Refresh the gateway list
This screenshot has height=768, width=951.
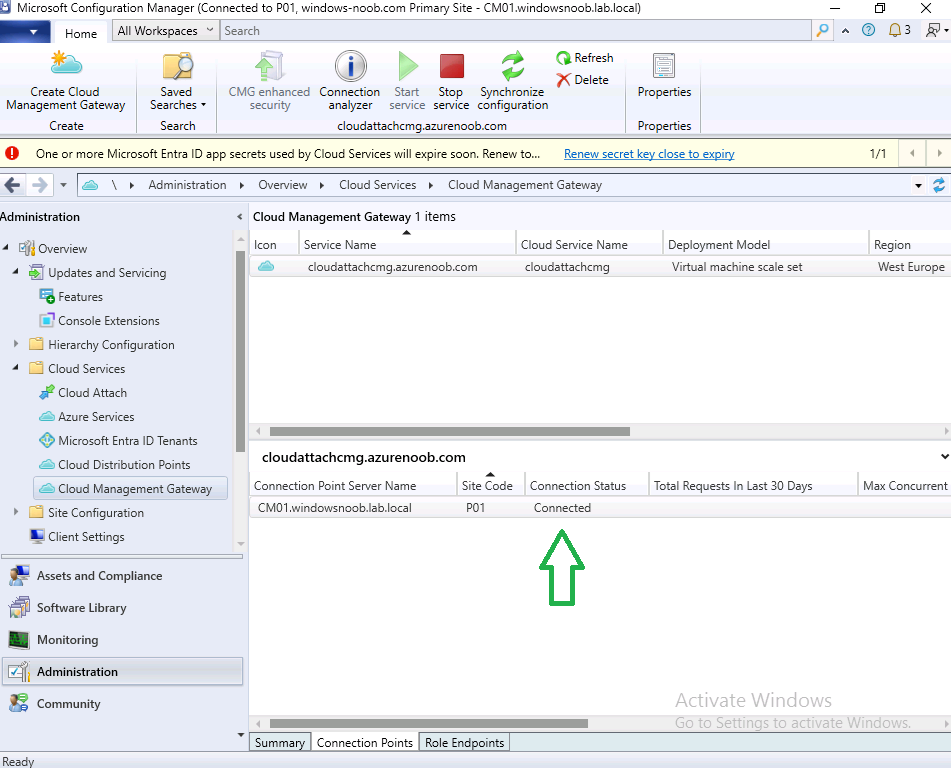pyautogui.click(x=585, y=58)
